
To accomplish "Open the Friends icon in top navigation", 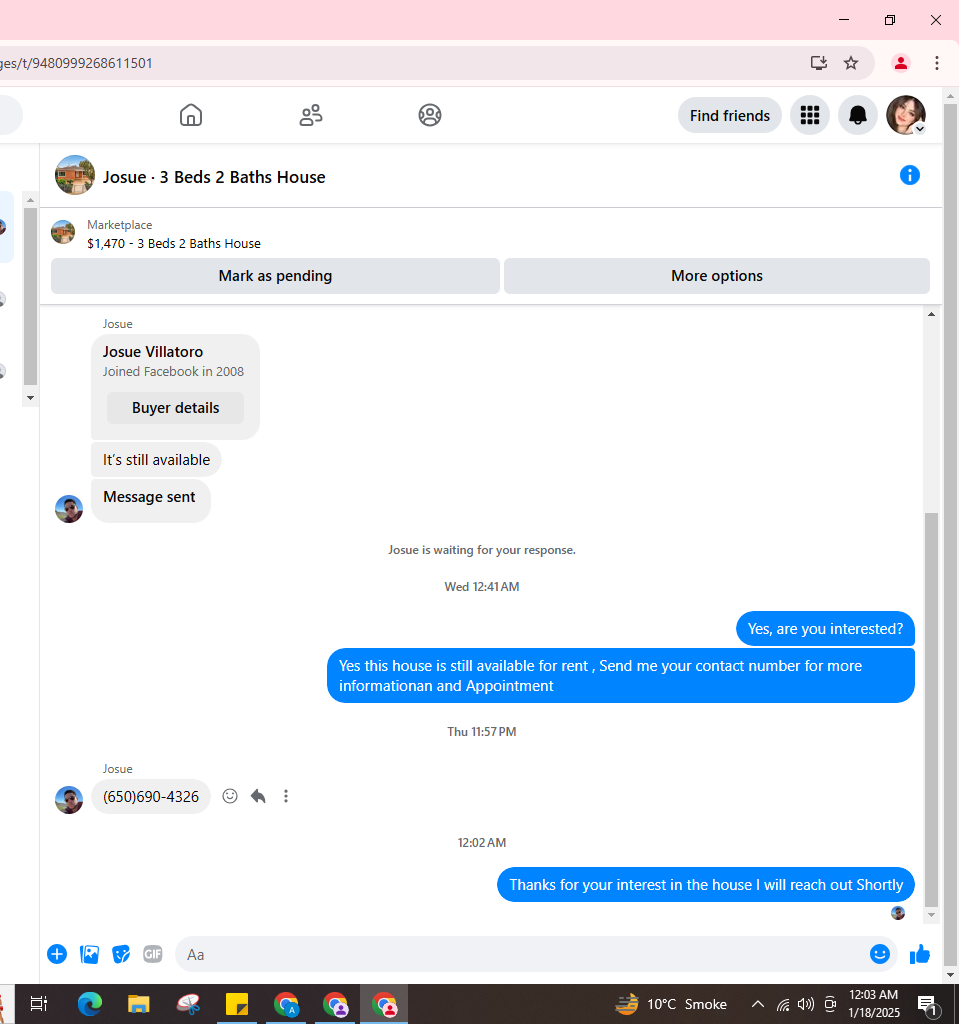I will click(x=311, y=115).
